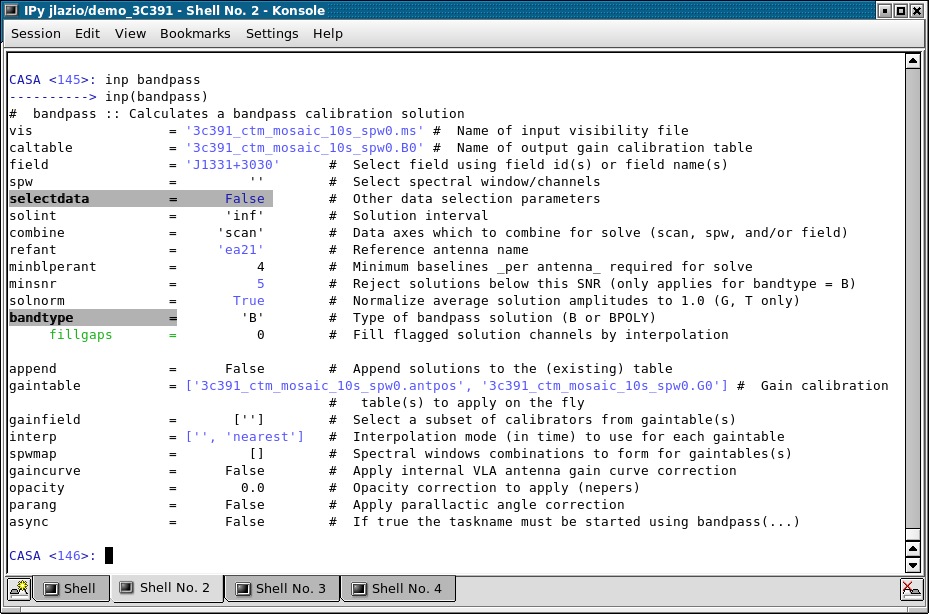Click the close session icon at bottom right

tap(911, 588)
